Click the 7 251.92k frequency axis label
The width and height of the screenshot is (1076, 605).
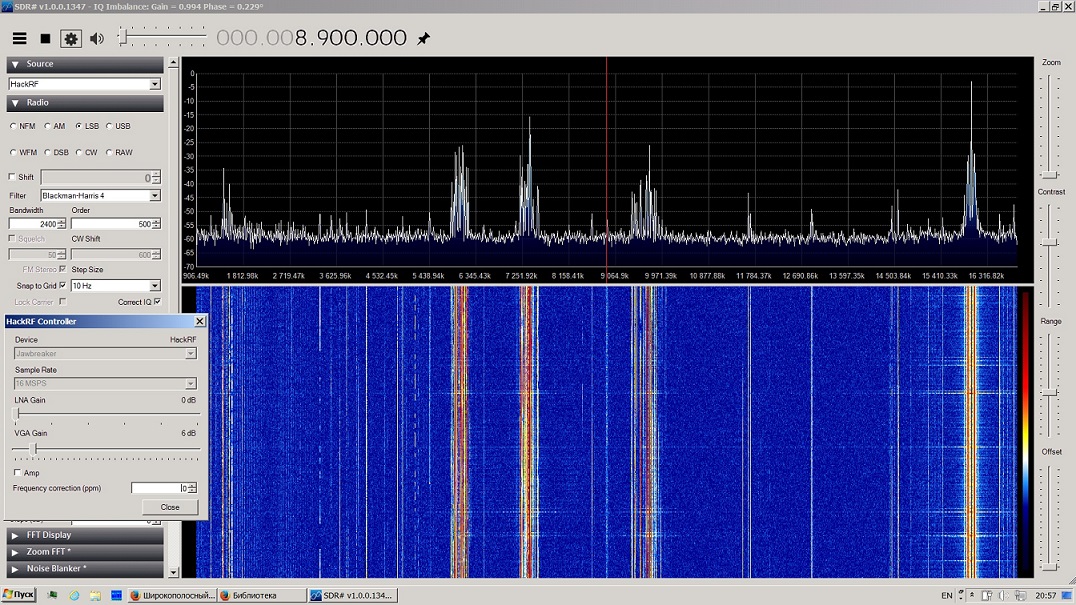pos(521,276)
